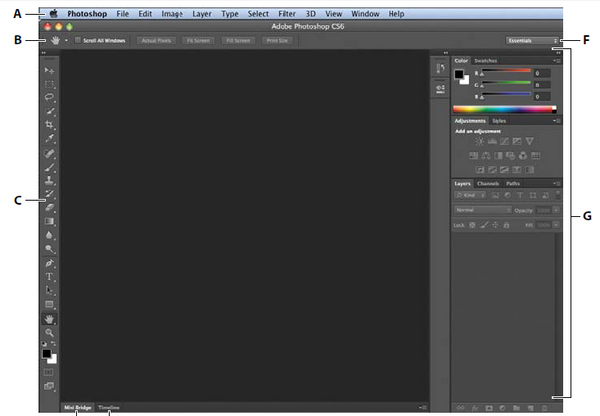Open the Apple menu

coord(54,14)
